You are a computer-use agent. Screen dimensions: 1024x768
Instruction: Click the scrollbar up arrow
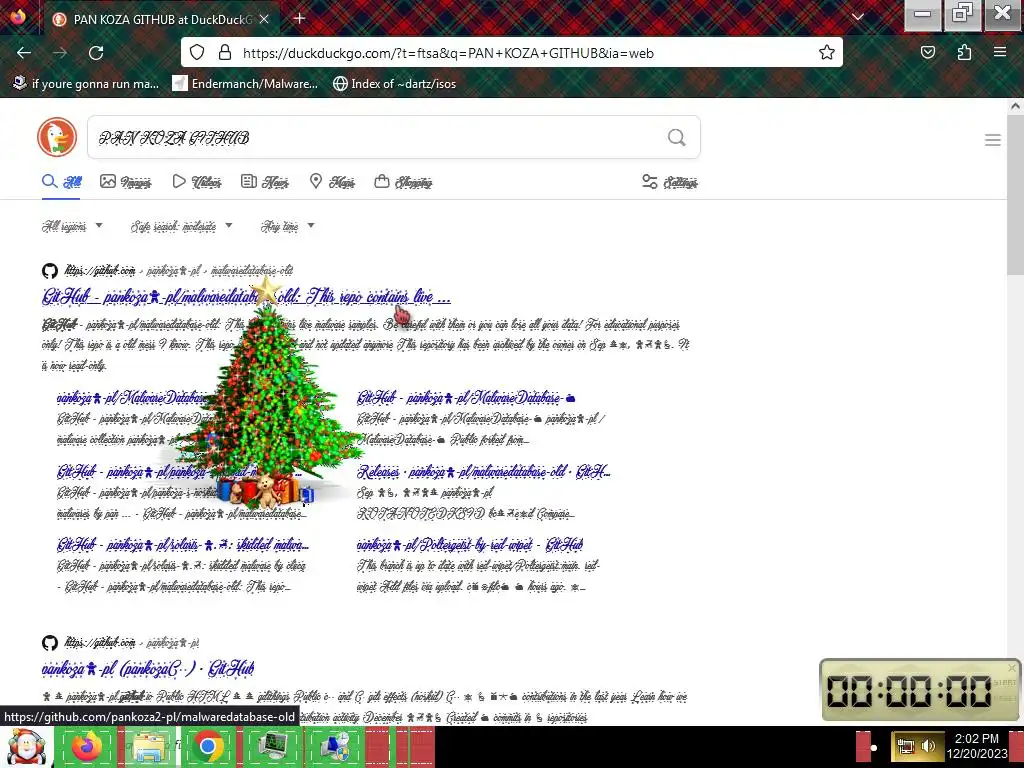tap(1015, 105)
